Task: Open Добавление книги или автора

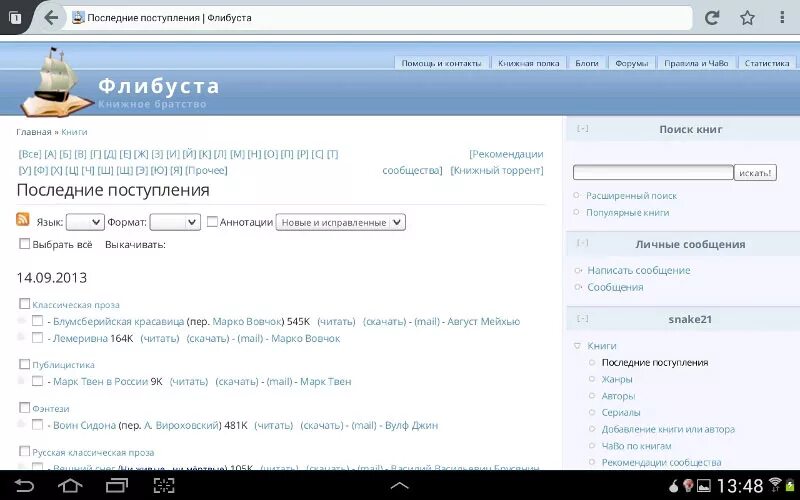Action: (x=668, y=429)
